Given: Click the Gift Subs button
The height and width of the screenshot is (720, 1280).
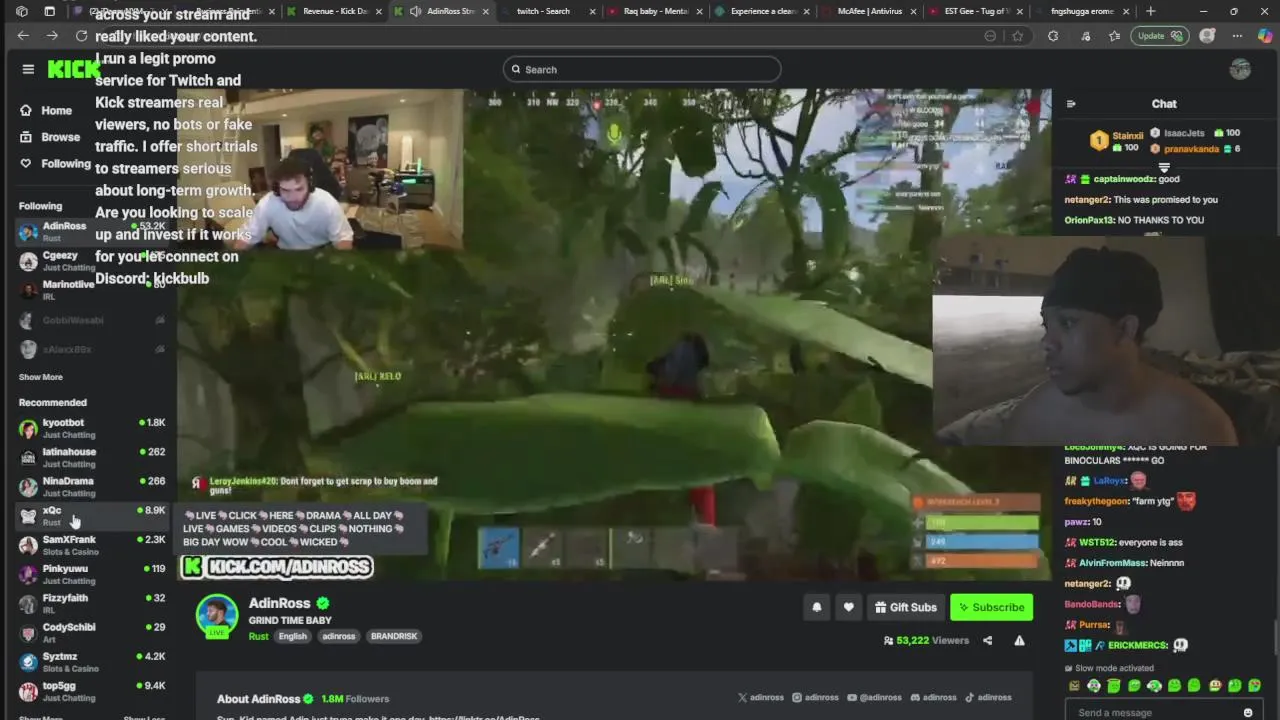Looking at the screenshot, I should (905, 607).
